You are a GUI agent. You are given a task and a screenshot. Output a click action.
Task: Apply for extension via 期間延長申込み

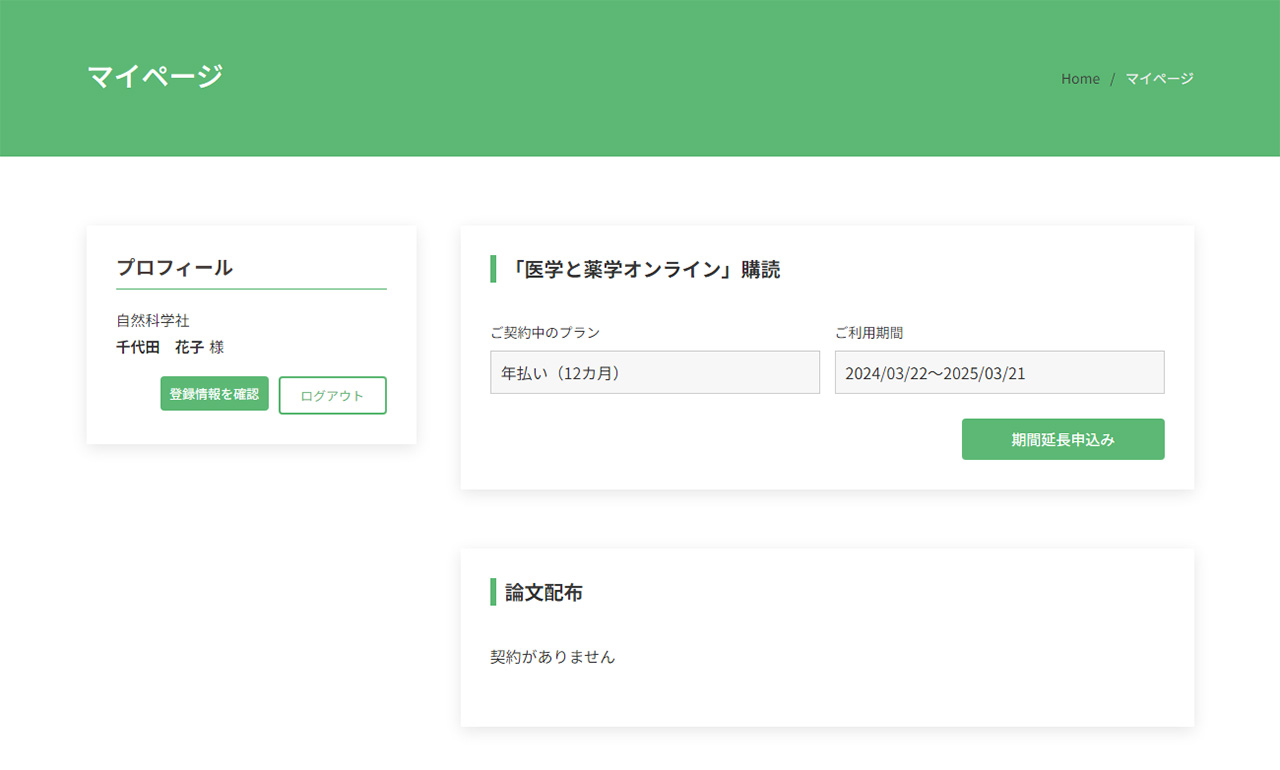[x=1063, y=440]
